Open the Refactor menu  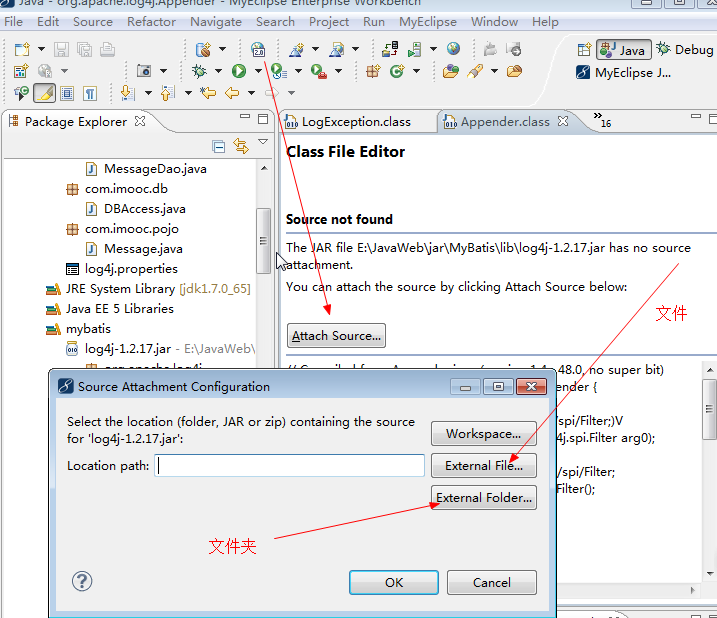(151, 21)
